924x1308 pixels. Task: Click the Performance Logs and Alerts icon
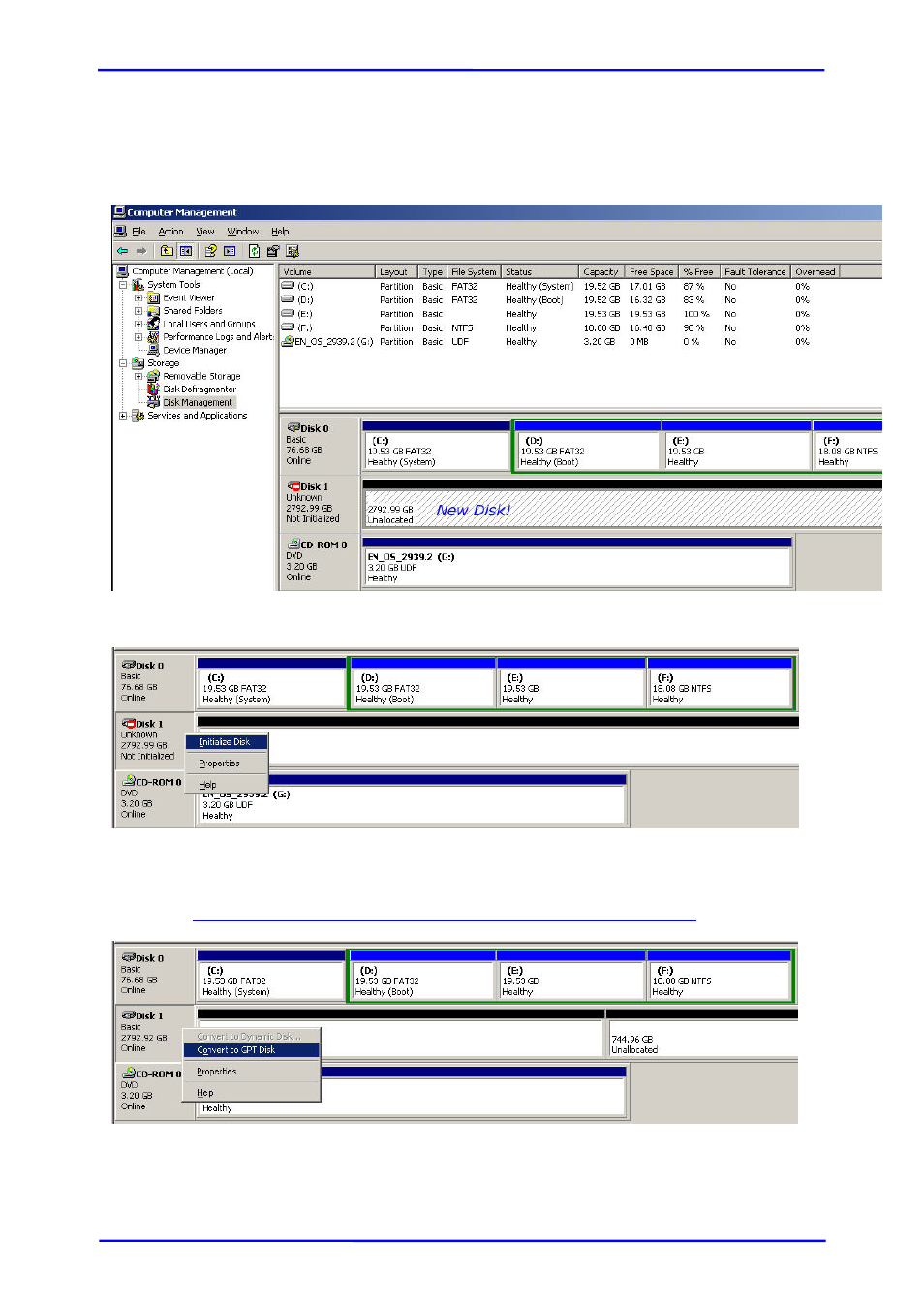point(153,337)
